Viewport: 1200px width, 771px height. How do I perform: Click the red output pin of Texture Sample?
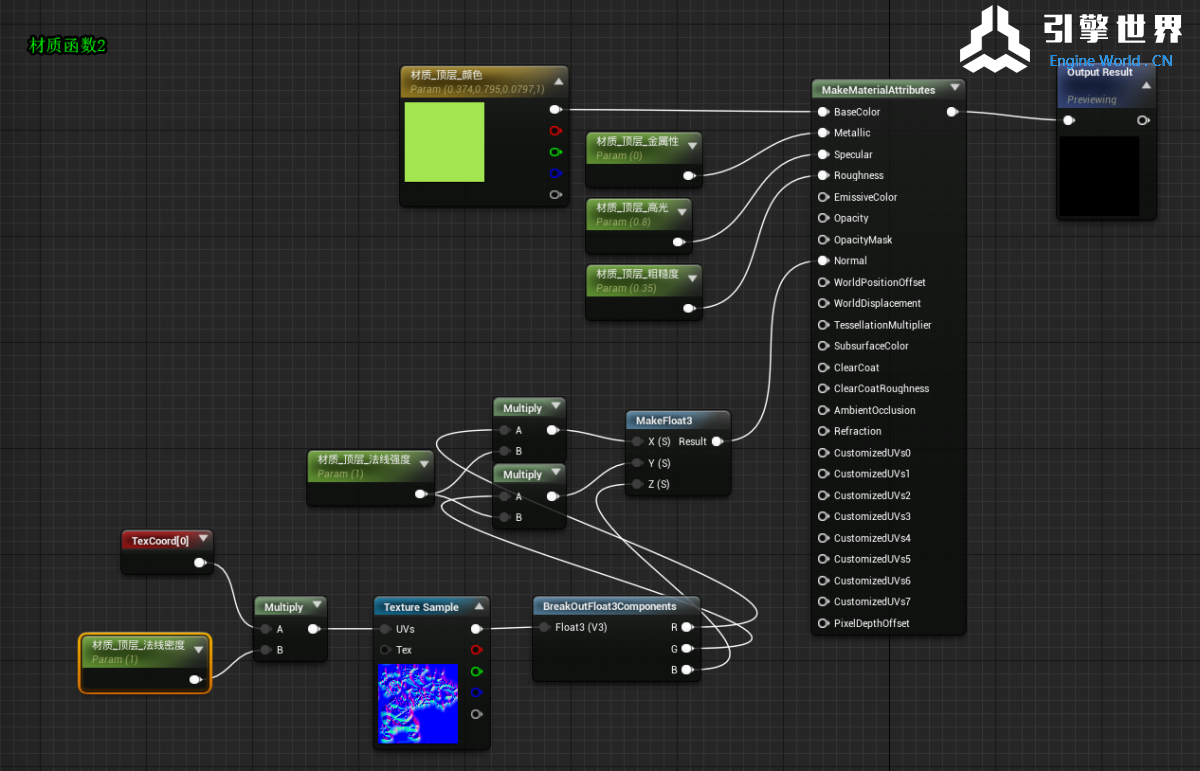click(x=476, y=650)
